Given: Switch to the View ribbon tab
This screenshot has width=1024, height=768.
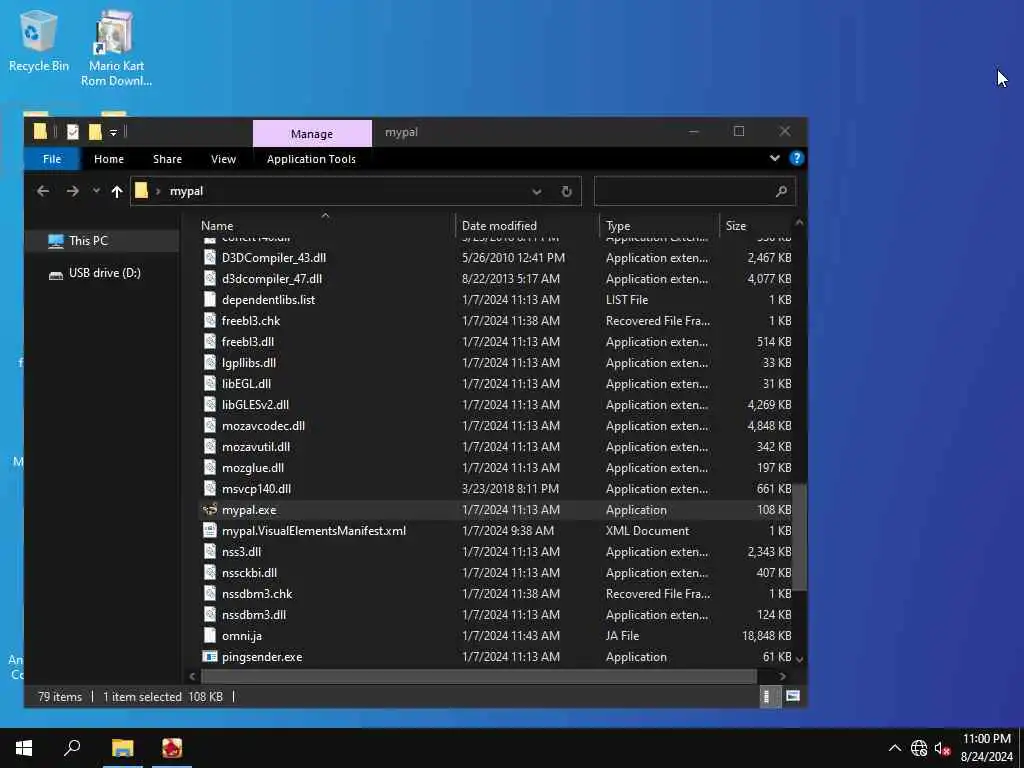Looking at the screenshot, I should click(x=223, y=159).
